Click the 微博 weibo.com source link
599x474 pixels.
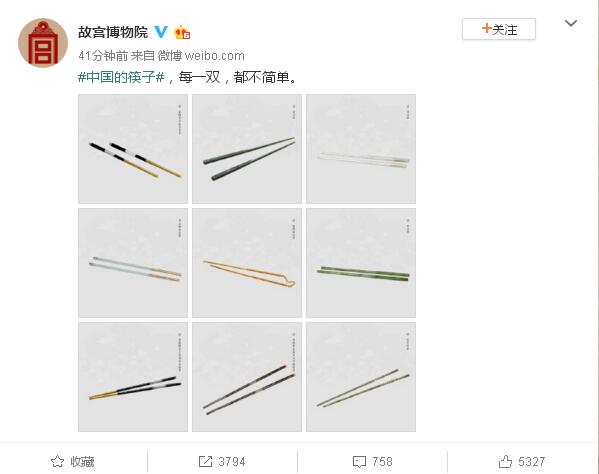pyautogui.click(x=201, y=56)
